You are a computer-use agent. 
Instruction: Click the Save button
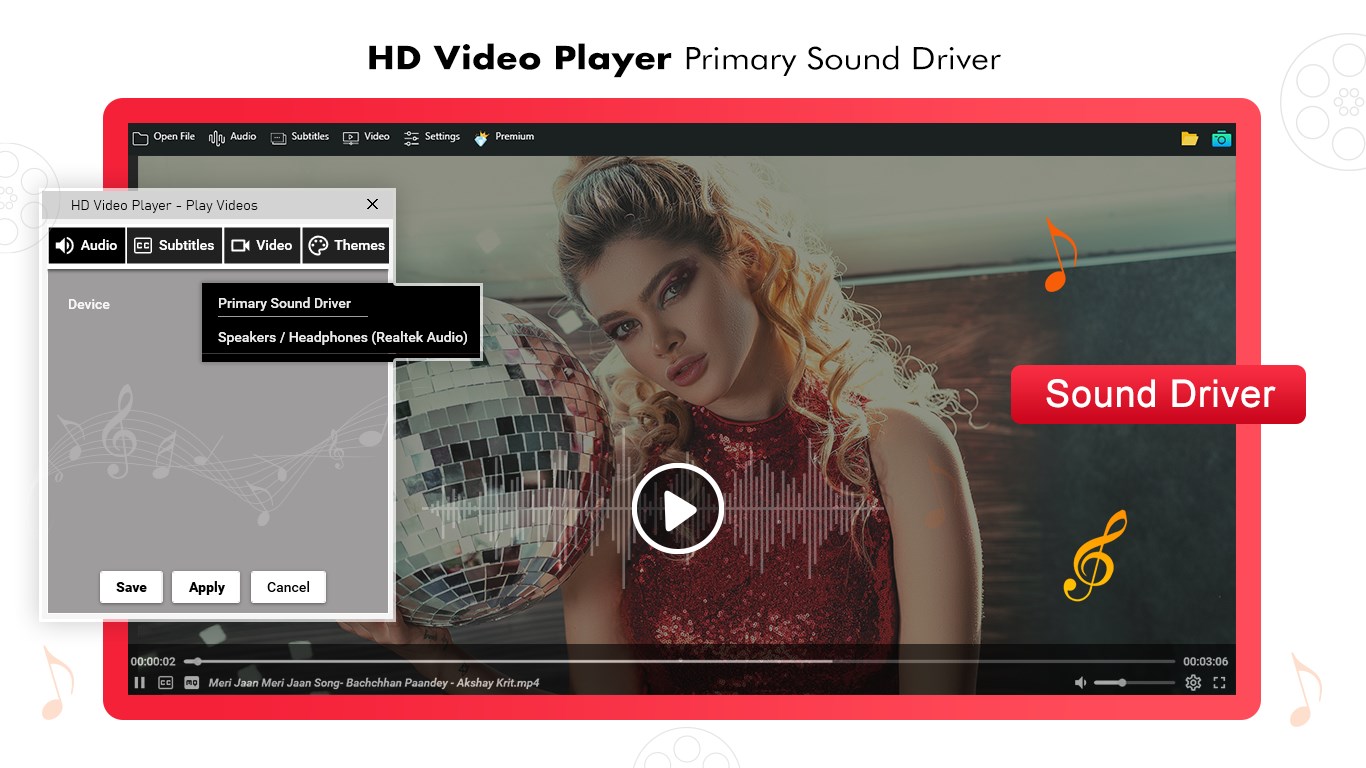[x=131, y=587]
